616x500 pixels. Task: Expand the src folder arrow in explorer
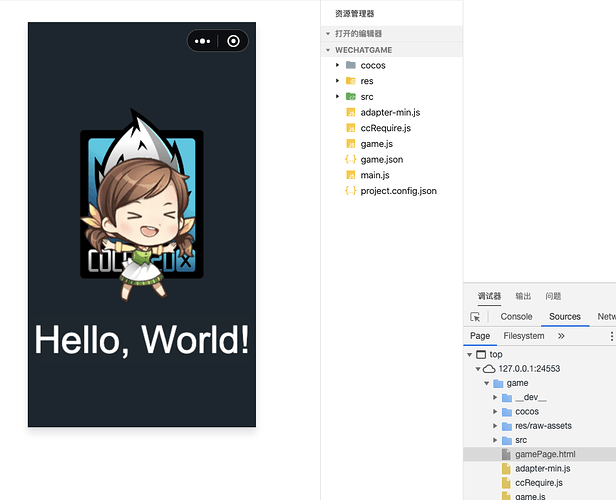coord(337,97)
